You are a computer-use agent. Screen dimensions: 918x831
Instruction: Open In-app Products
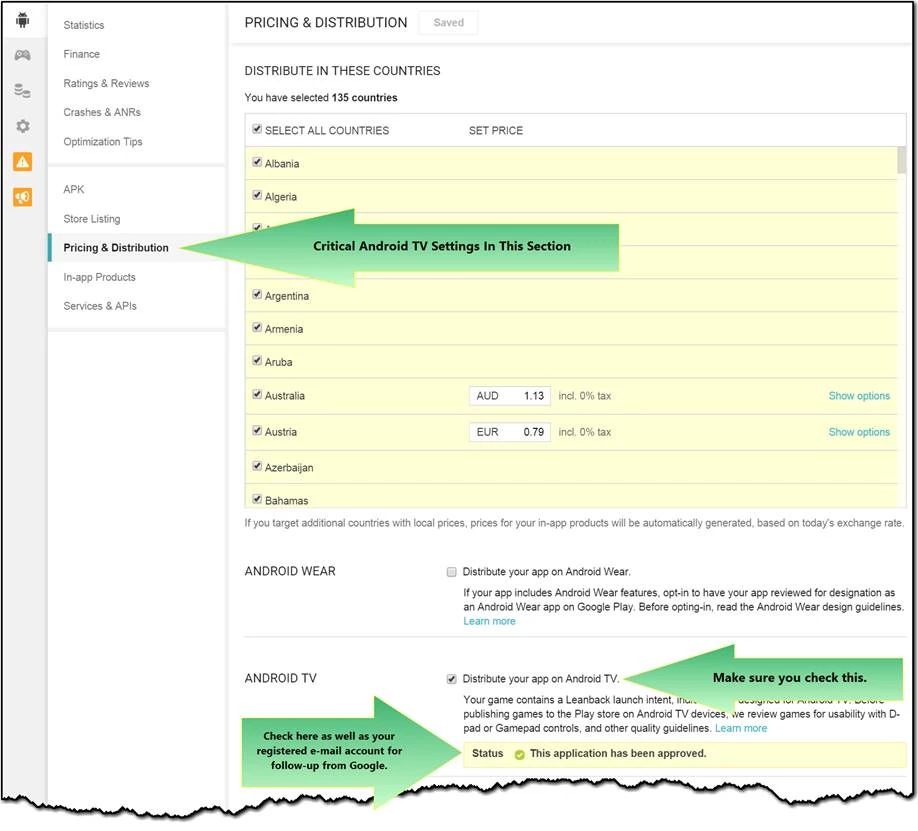[100, 277]
